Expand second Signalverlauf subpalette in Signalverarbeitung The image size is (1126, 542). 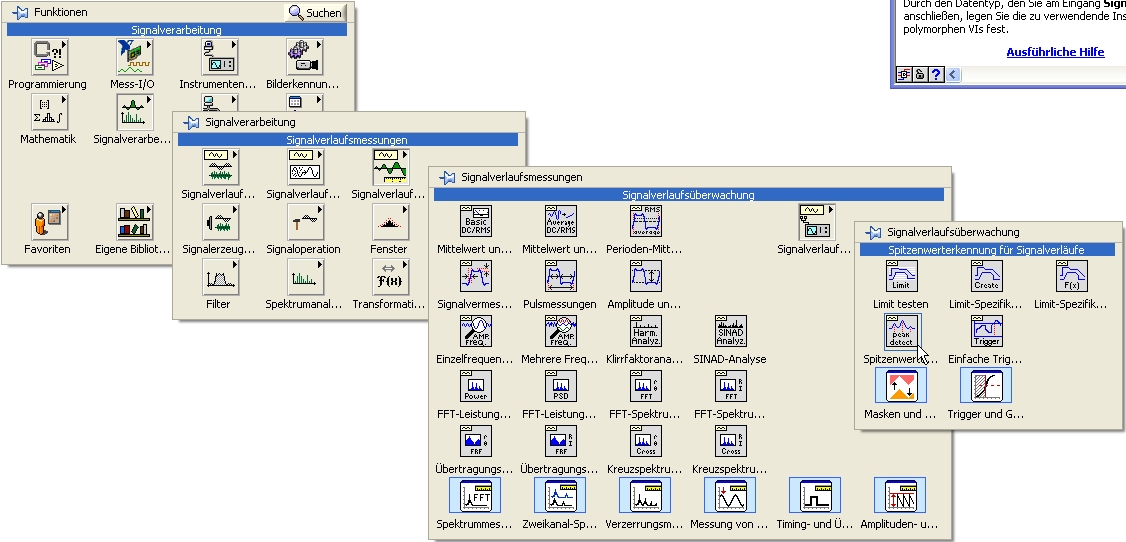pos(305,167)
